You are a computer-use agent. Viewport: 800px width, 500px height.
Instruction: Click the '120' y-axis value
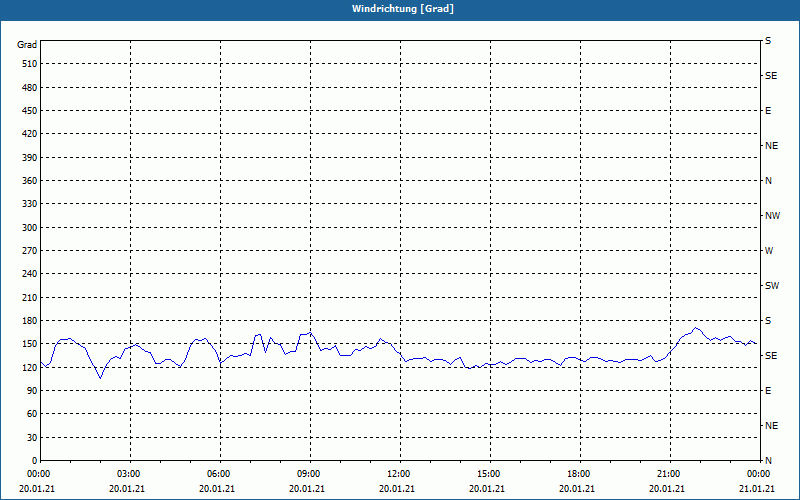(30, 367)
